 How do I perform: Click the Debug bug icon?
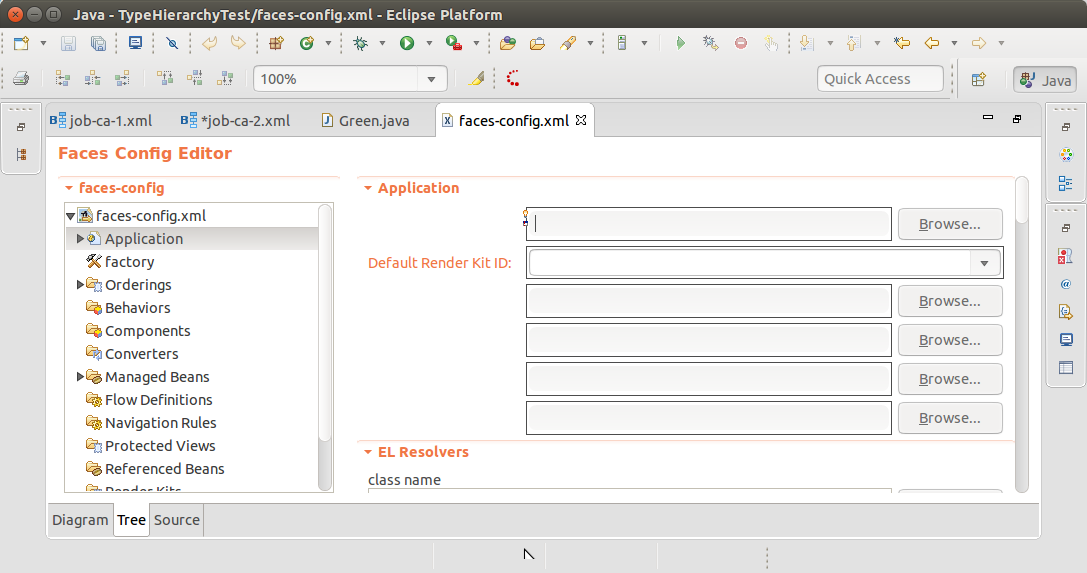tap(360, 43)
